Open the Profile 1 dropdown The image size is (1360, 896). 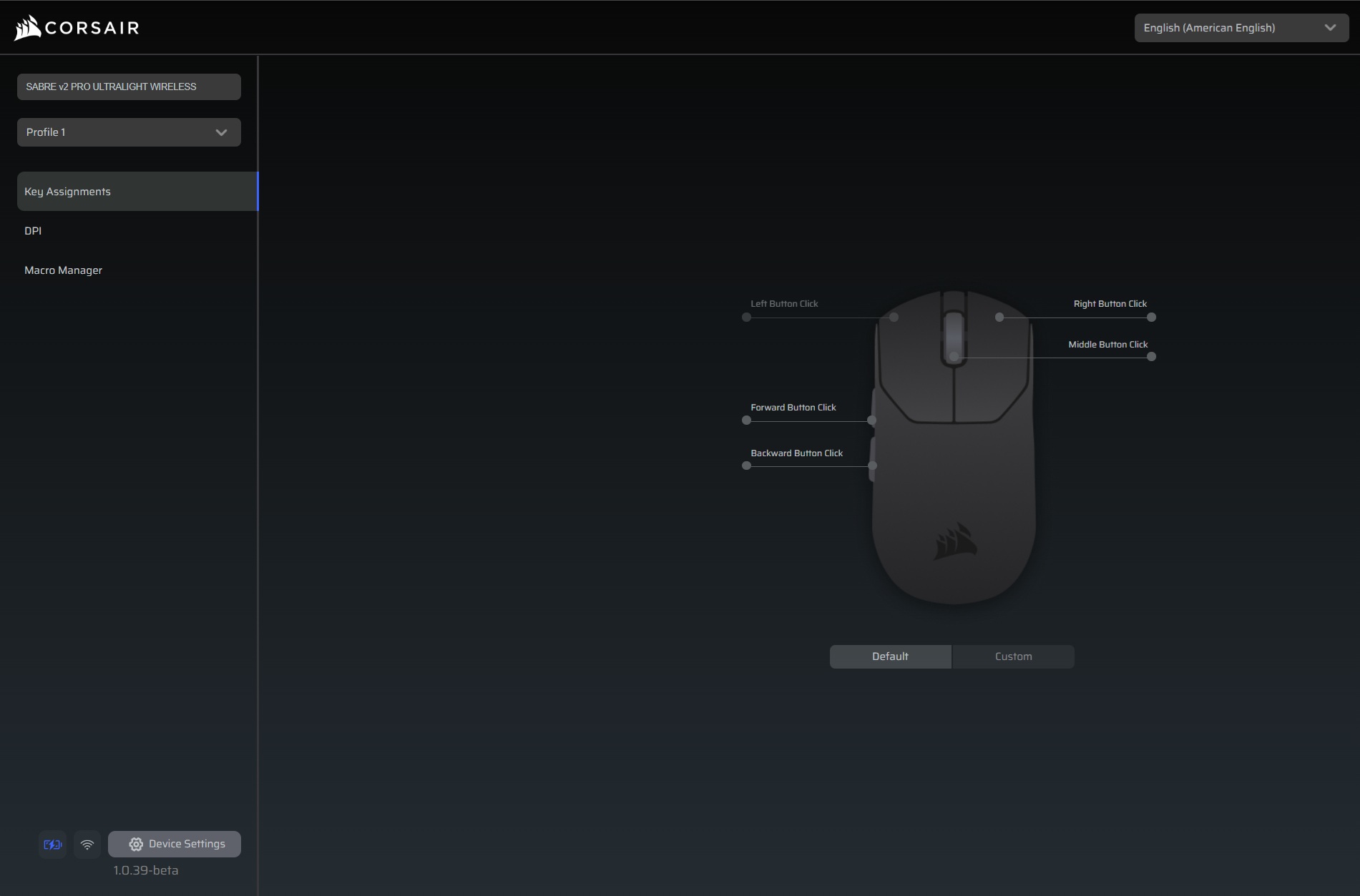129,132
